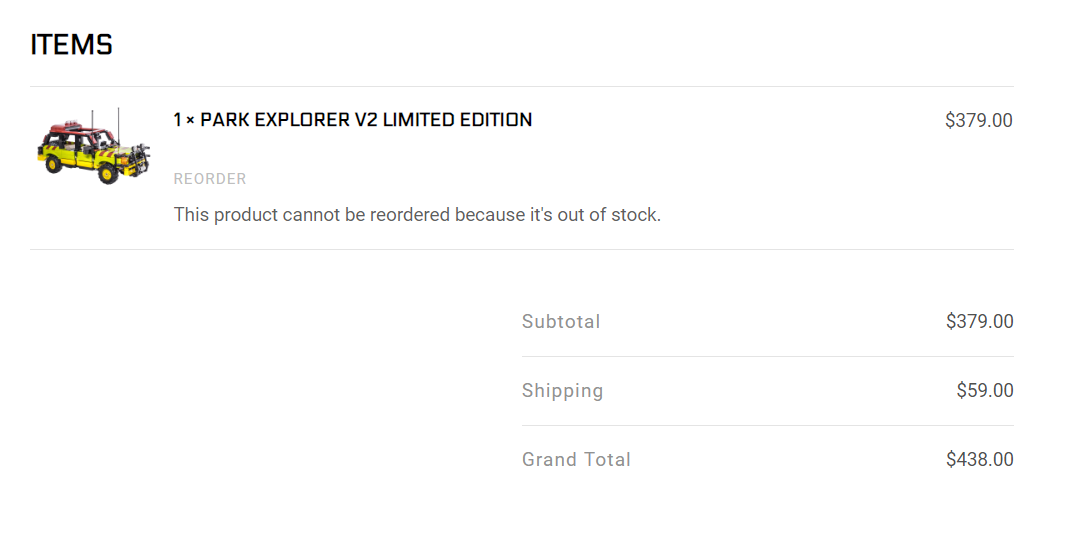The image size is (1080, 549).
Task: Open the Park Explorer V2 Limited Edition title
Action: tap(353, 120)
